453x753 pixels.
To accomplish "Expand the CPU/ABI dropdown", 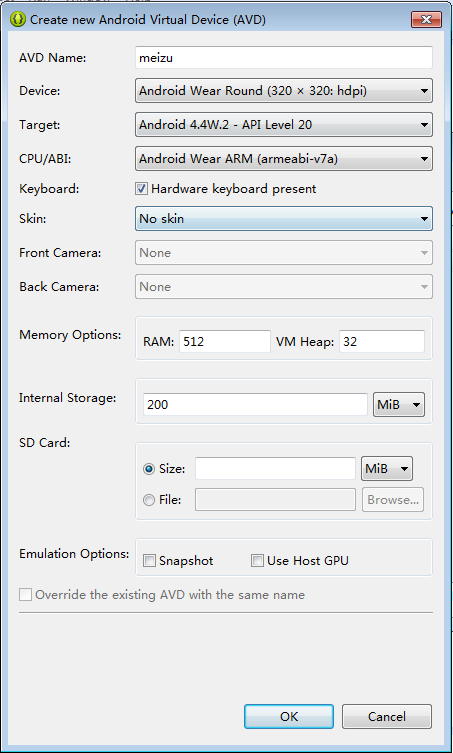I will pyautogui.click(x=284, y=159).
